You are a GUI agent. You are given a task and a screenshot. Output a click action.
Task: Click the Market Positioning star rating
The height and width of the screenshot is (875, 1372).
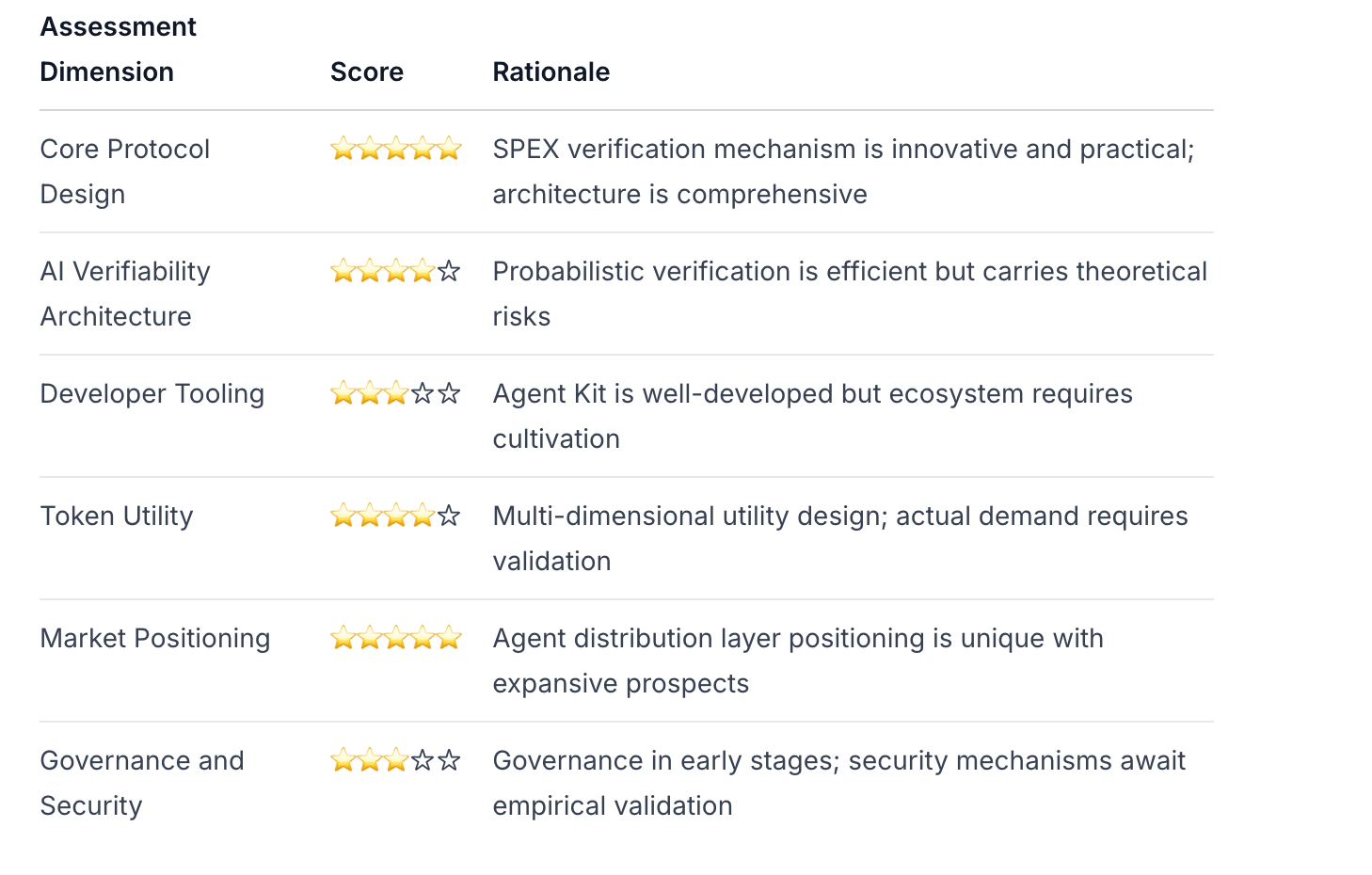coord(395,638)
